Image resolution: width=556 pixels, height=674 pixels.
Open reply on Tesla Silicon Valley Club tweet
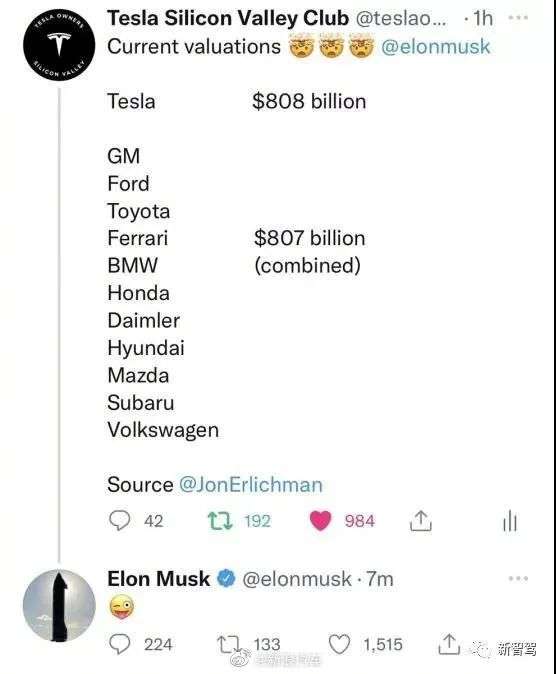click(x=120, y=520)
